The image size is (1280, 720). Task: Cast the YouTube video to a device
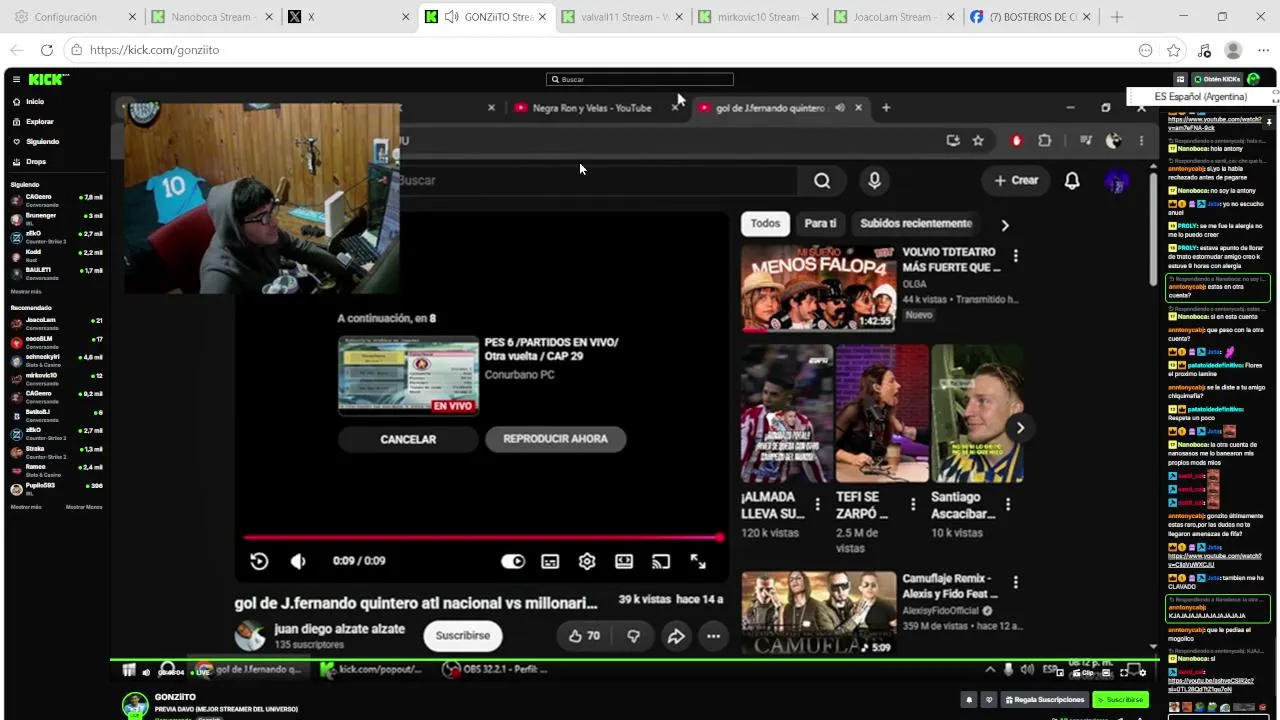click(661, 561)
